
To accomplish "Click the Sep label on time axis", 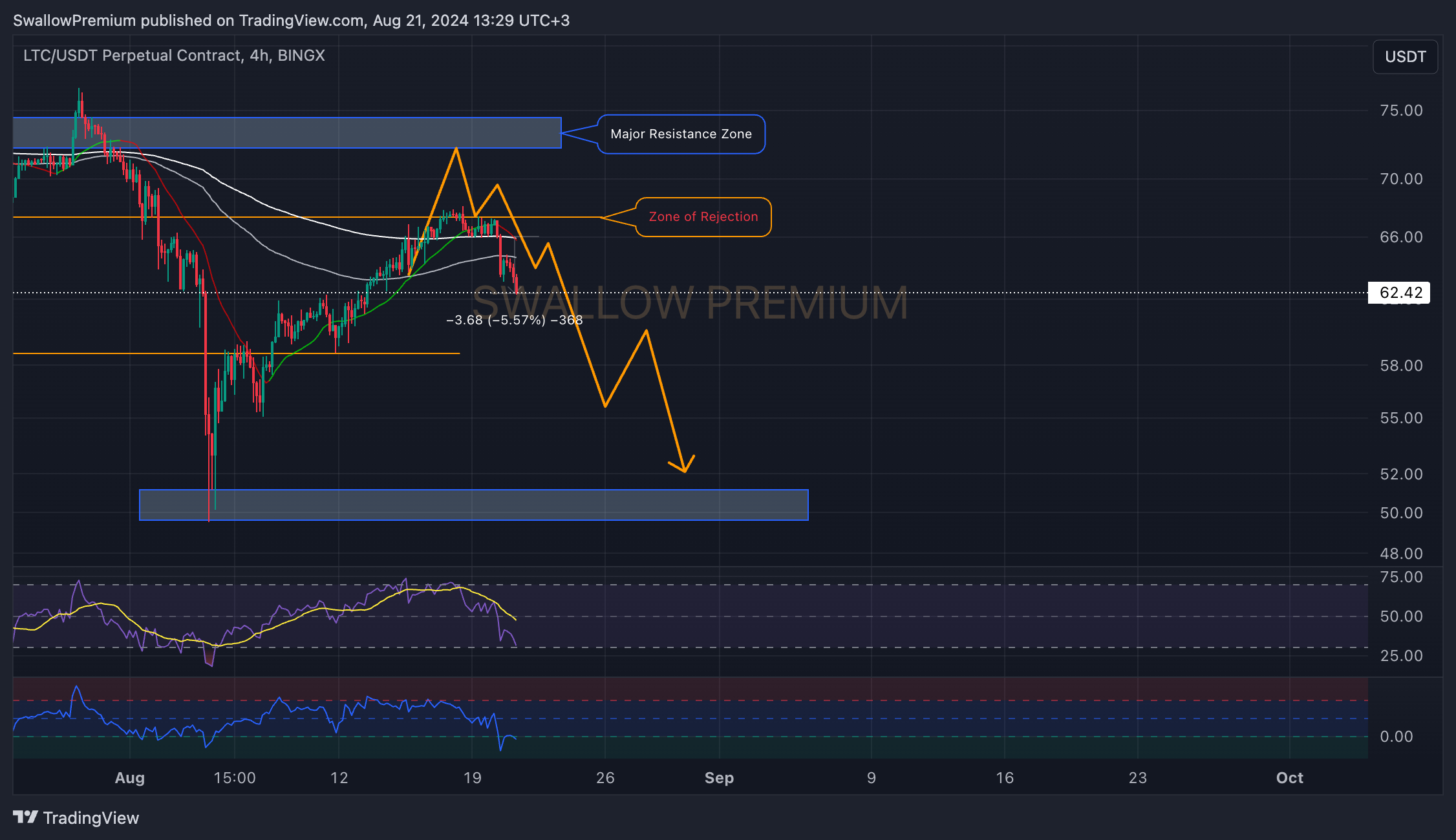I will click(719, 778).
